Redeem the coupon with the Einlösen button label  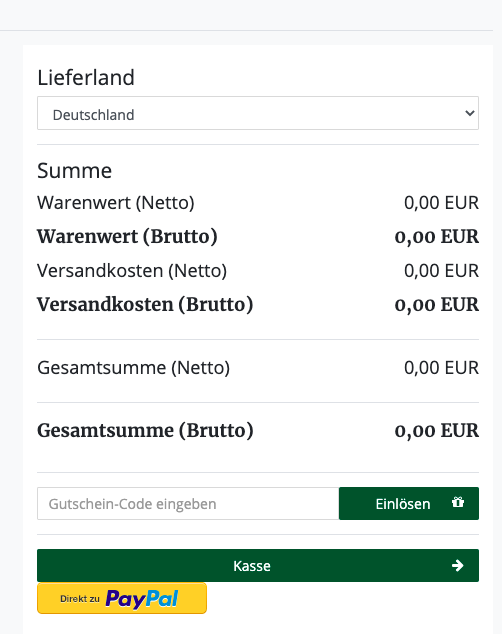click(403, 504)
